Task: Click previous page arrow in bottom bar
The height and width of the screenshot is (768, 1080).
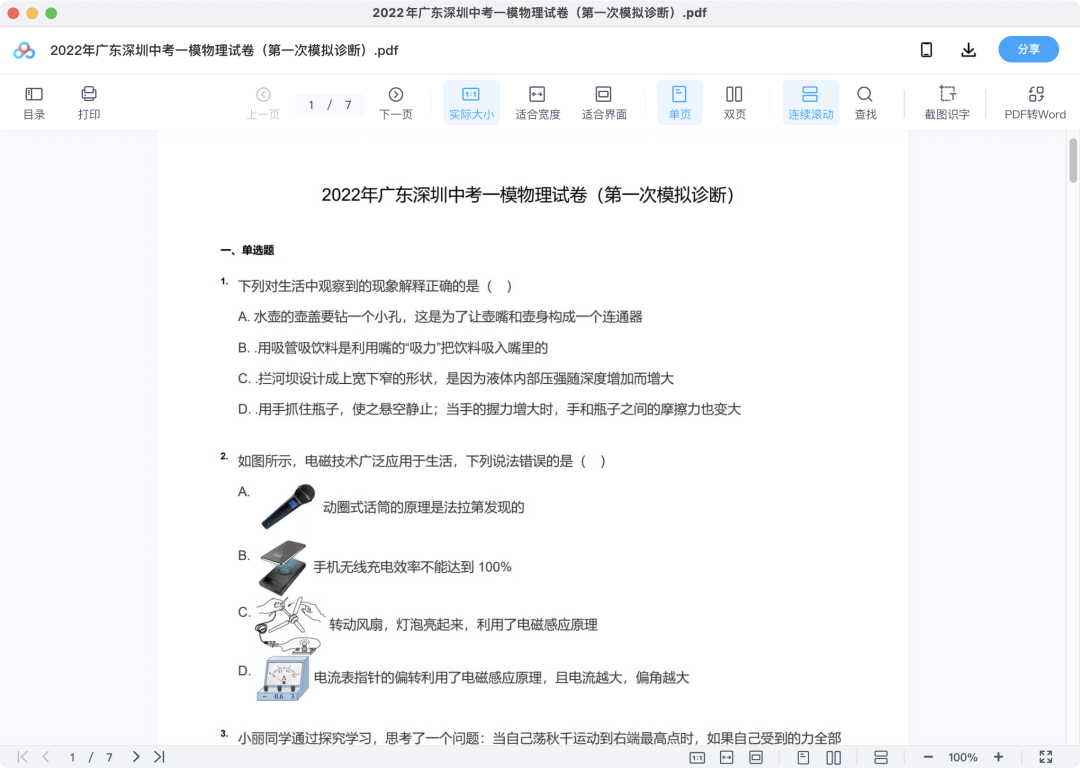Action: point(45,757)
